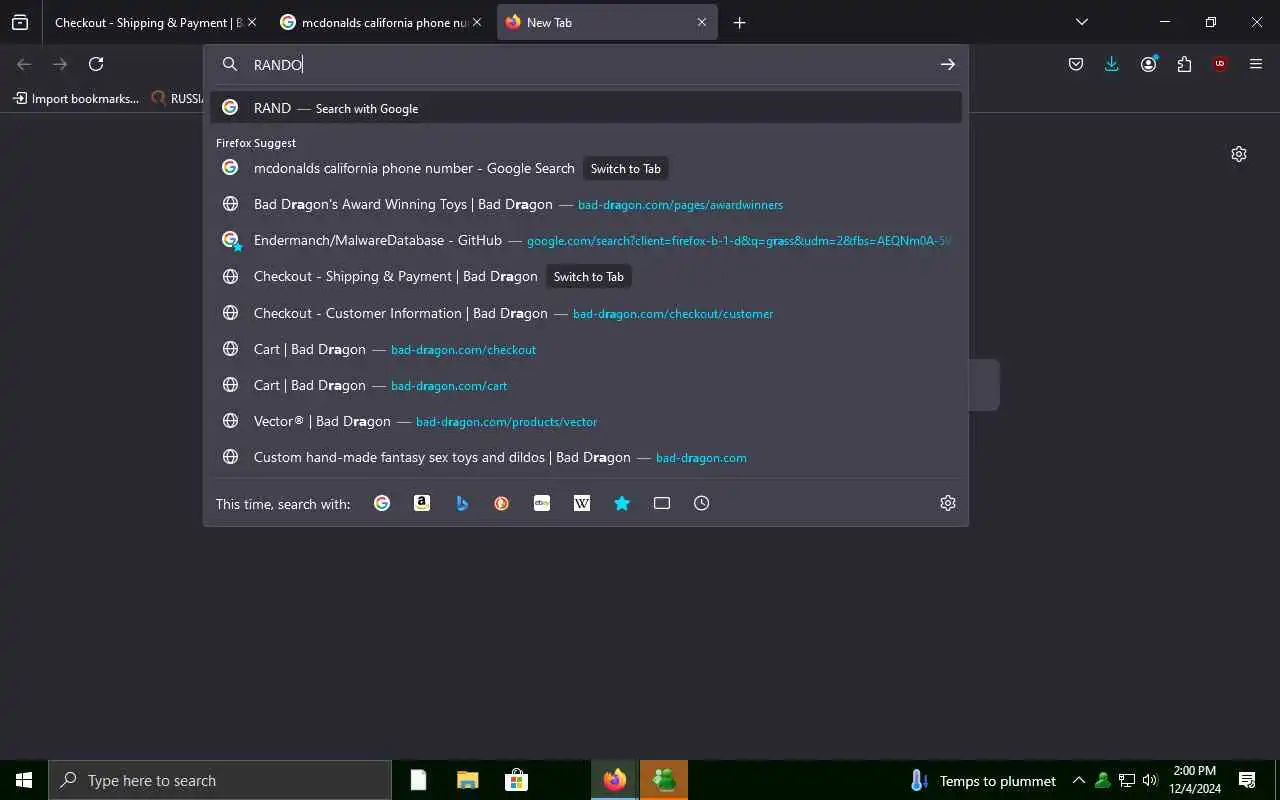This screenshot has width=1280, height=800.
Task: Search this time with Amazon icon
Action: [422, 503]
